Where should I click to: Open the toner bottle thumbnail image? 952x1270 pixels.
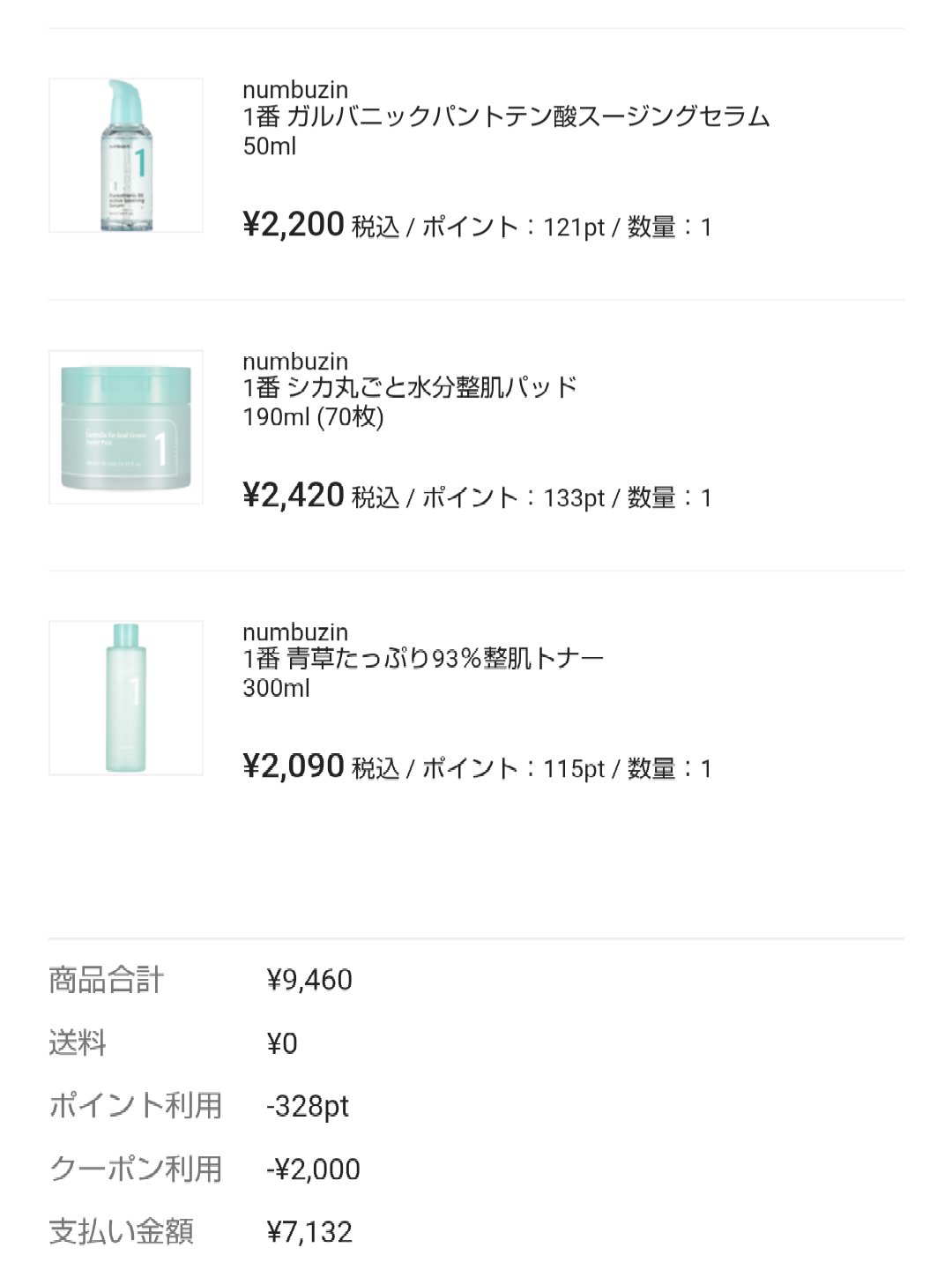coord(126,698)
